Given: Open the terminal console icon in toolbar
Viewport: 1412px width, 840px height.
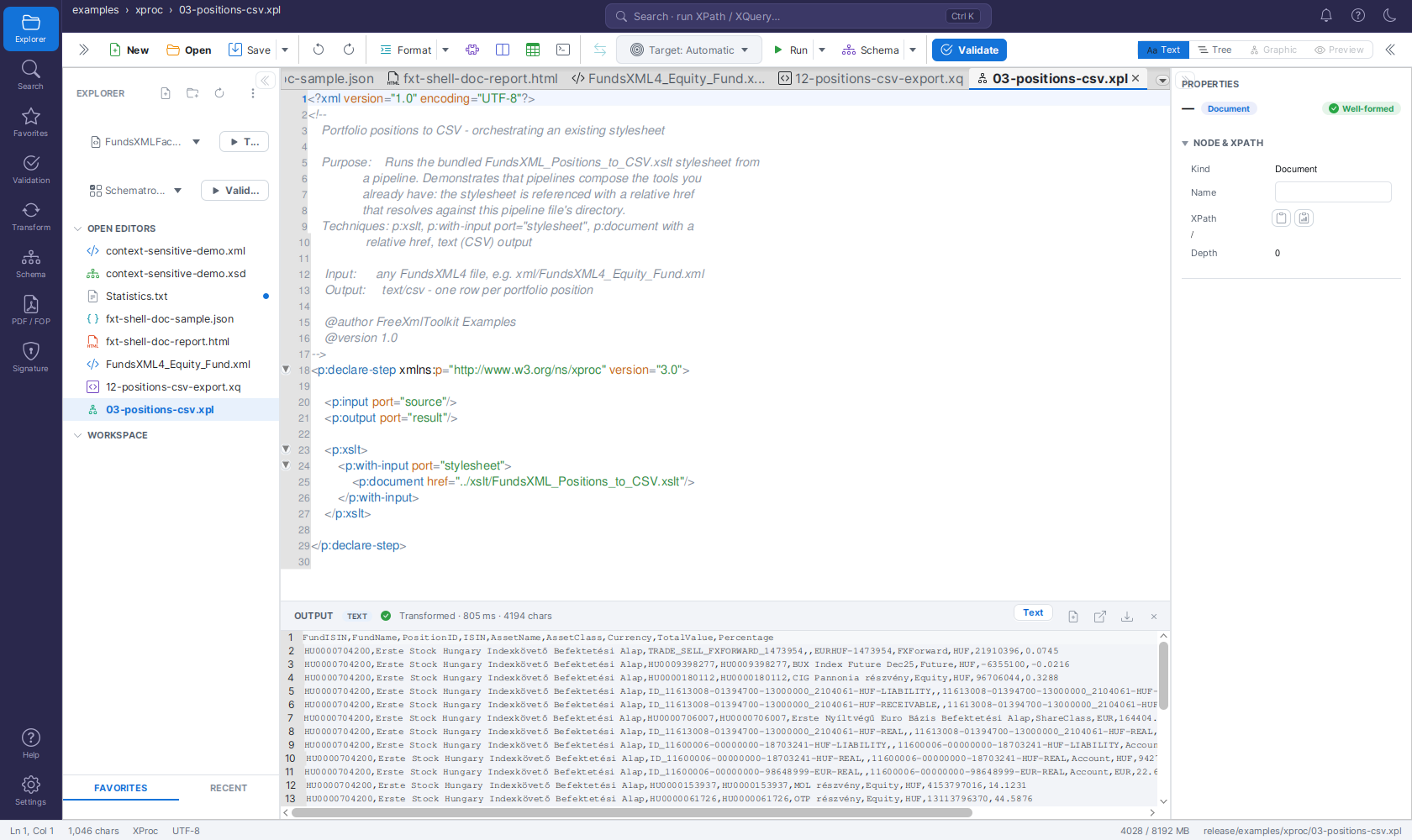Looking at the screenshot, I should point(563,50).
